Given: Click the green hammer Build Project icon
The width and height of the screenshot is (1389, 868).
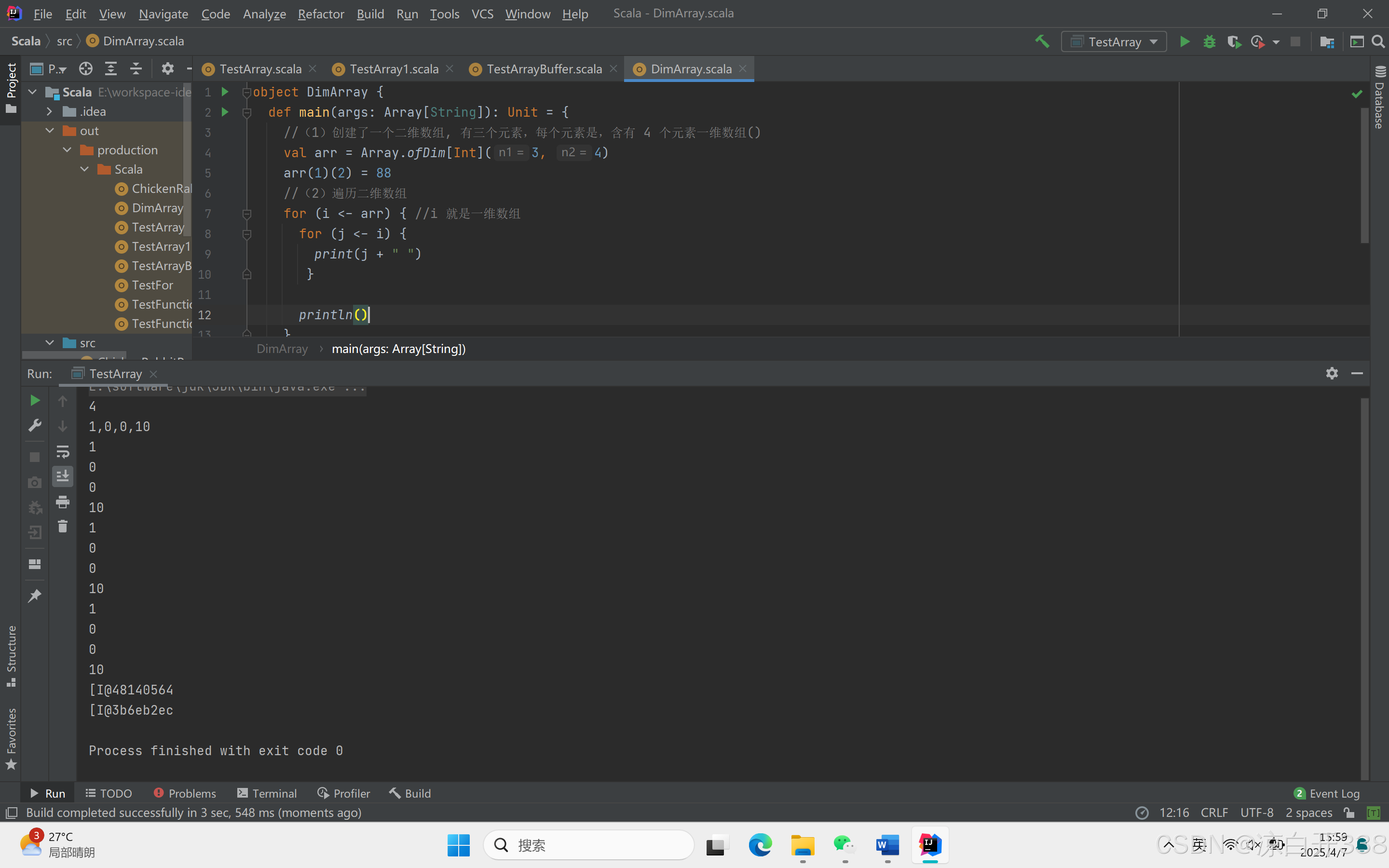Looking at the screenshot, I should click(x=1042, y=41).
